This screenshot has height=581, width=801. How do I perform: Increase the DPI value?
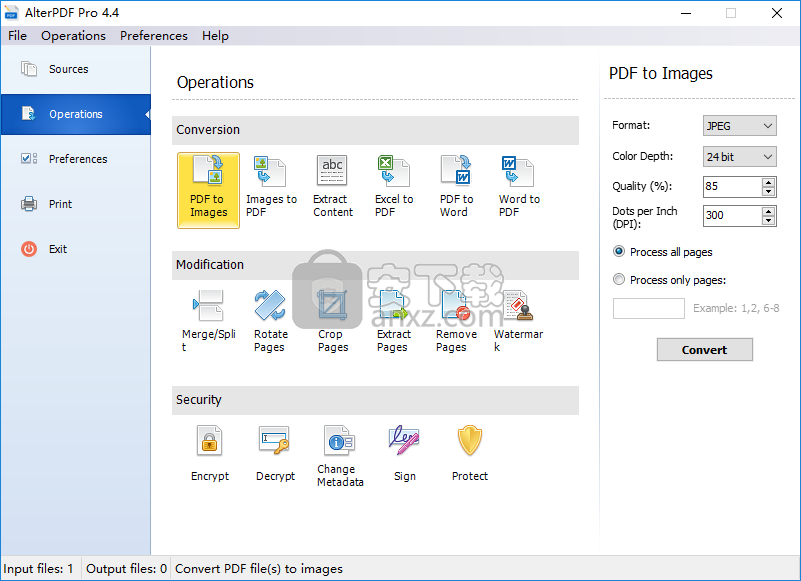pyautogui.click(x=768, y=211)
